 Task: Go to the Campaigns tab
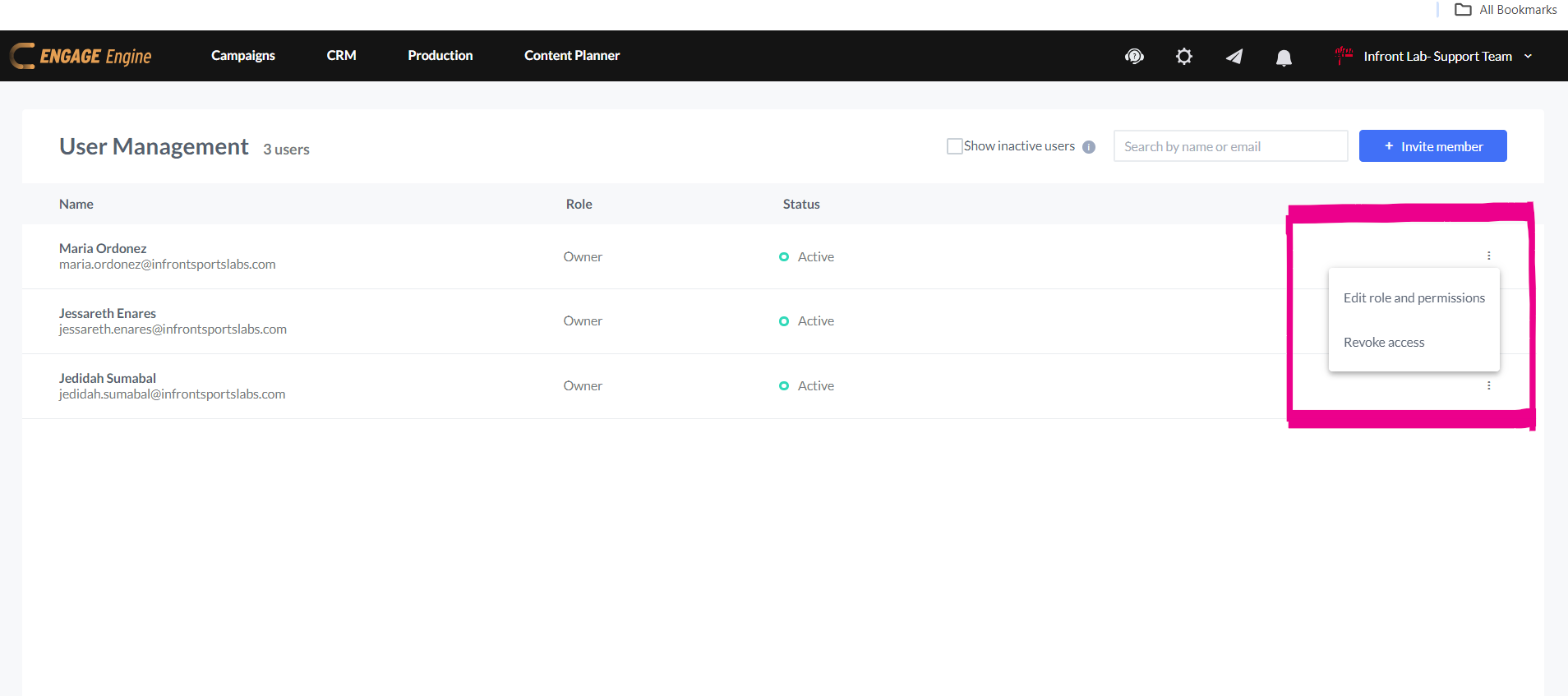243,56
